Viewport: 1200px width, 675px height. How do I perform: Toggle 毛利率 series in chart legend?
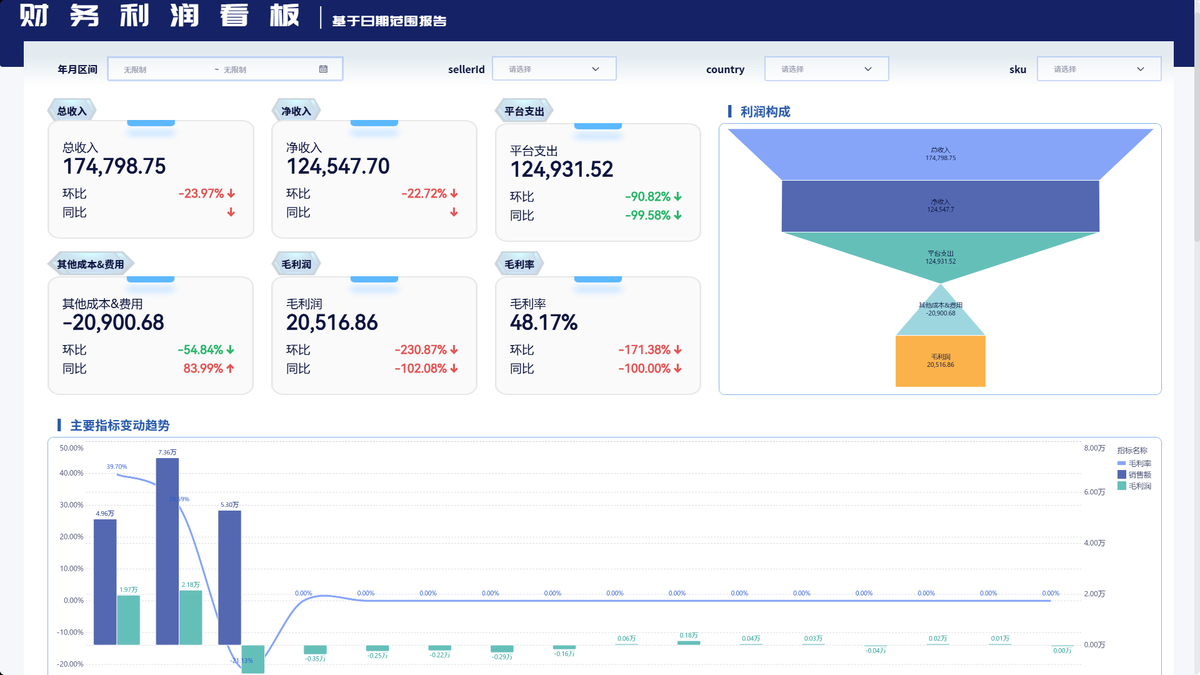(x=1134, y=463)
